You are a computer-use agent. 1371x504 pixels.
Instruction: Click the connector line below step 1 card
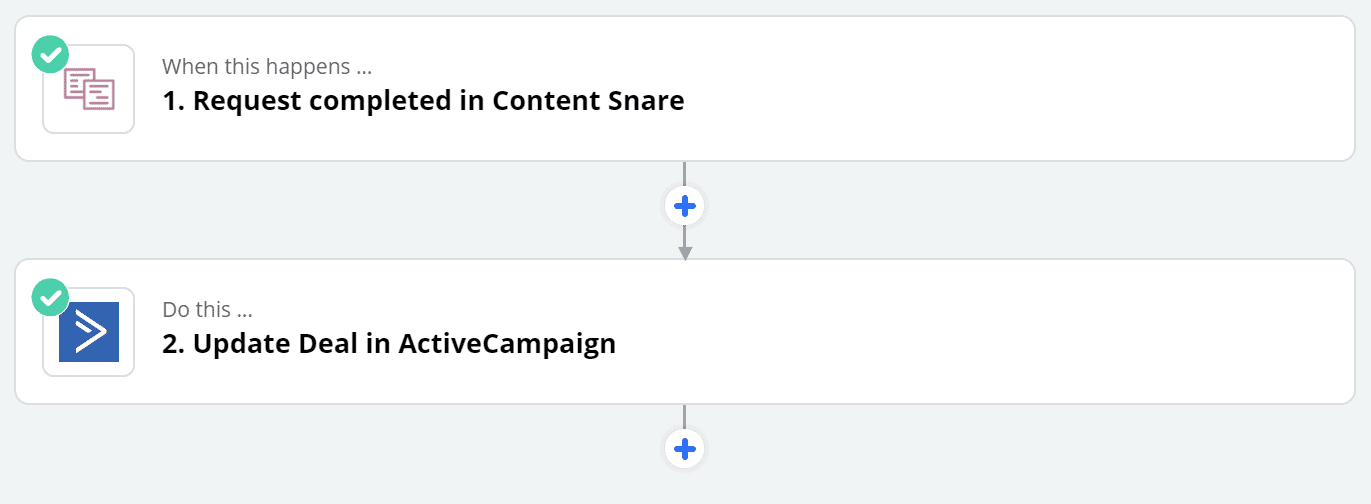pyautogui.click(x=685, y=174)
